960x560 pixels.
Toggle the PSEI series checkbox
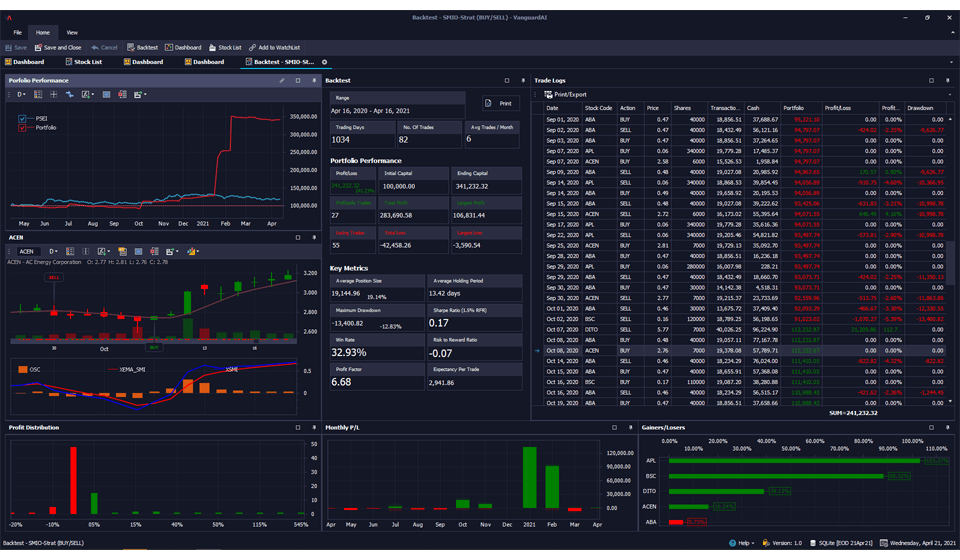coord(22,119)
